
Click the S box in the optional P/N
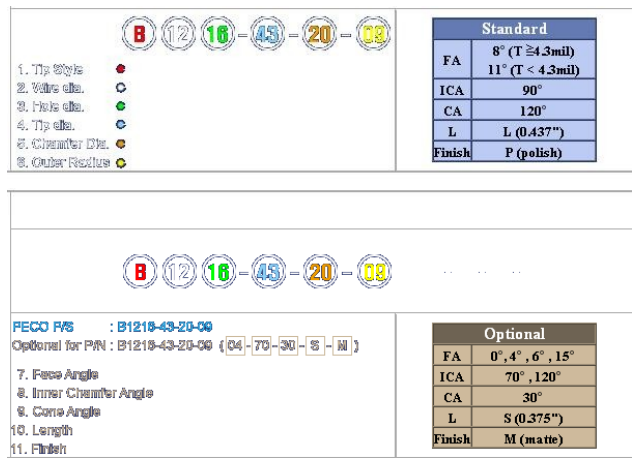317,346
